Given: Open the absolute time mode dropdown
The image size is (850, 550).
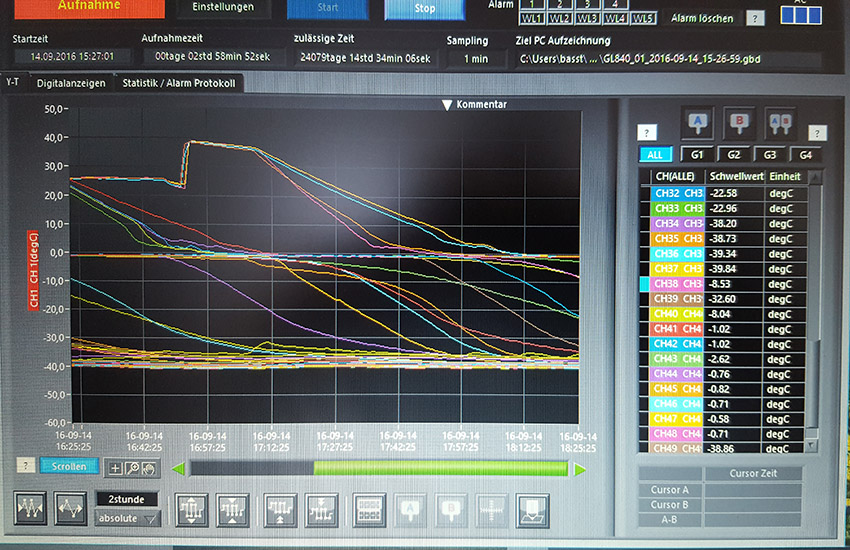Looking at the screenshot, I should (127, 518).
